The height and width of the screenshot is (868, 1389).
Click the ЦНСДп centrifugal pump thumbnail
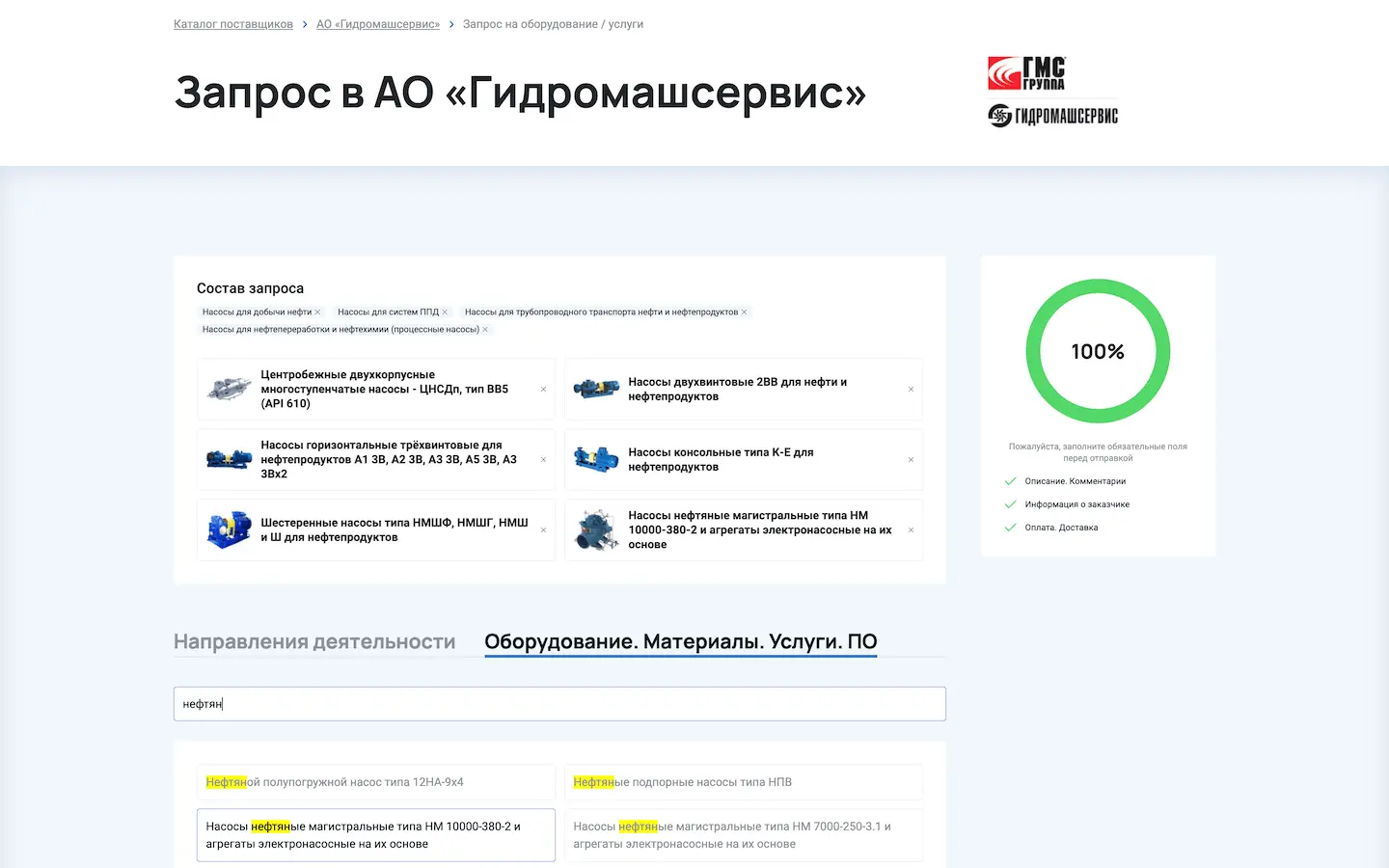point(230,390)
